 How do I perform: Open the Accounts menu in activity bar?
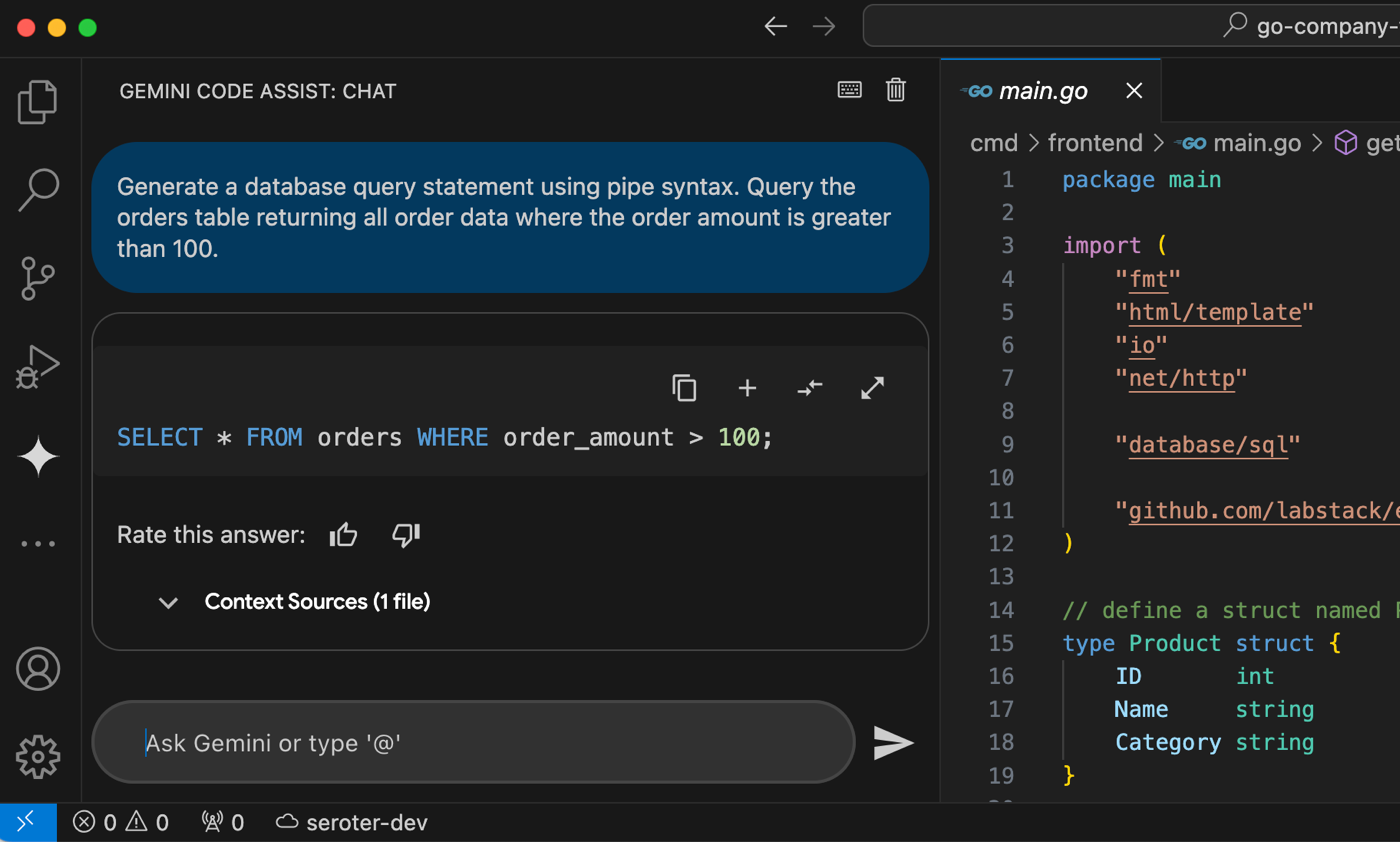click(38, 669)
